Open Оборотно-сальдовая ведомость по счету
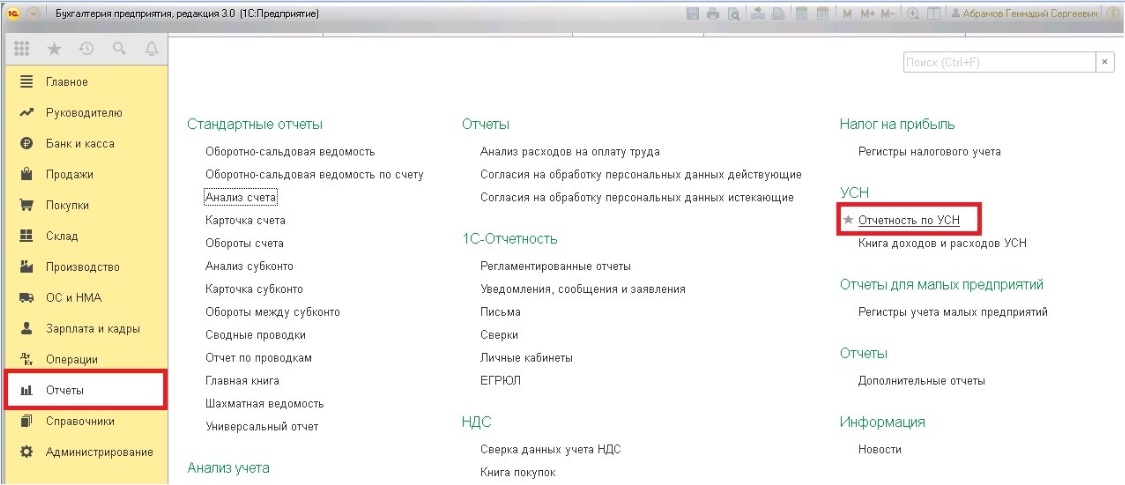This screenshot has width=1125, height=485. (x=314, y=174)
